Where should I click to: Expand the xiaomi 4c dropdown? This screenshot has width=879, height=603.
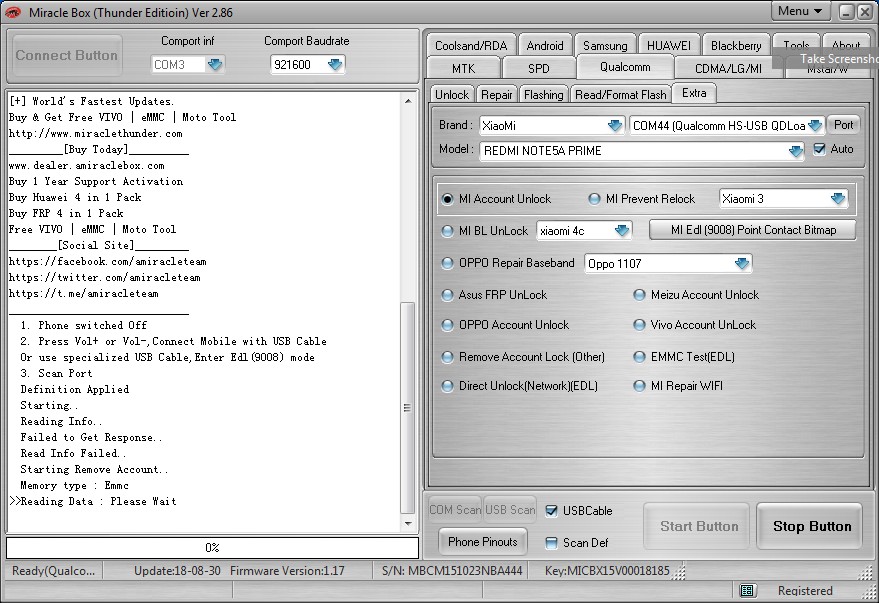(x=622, y=230)
